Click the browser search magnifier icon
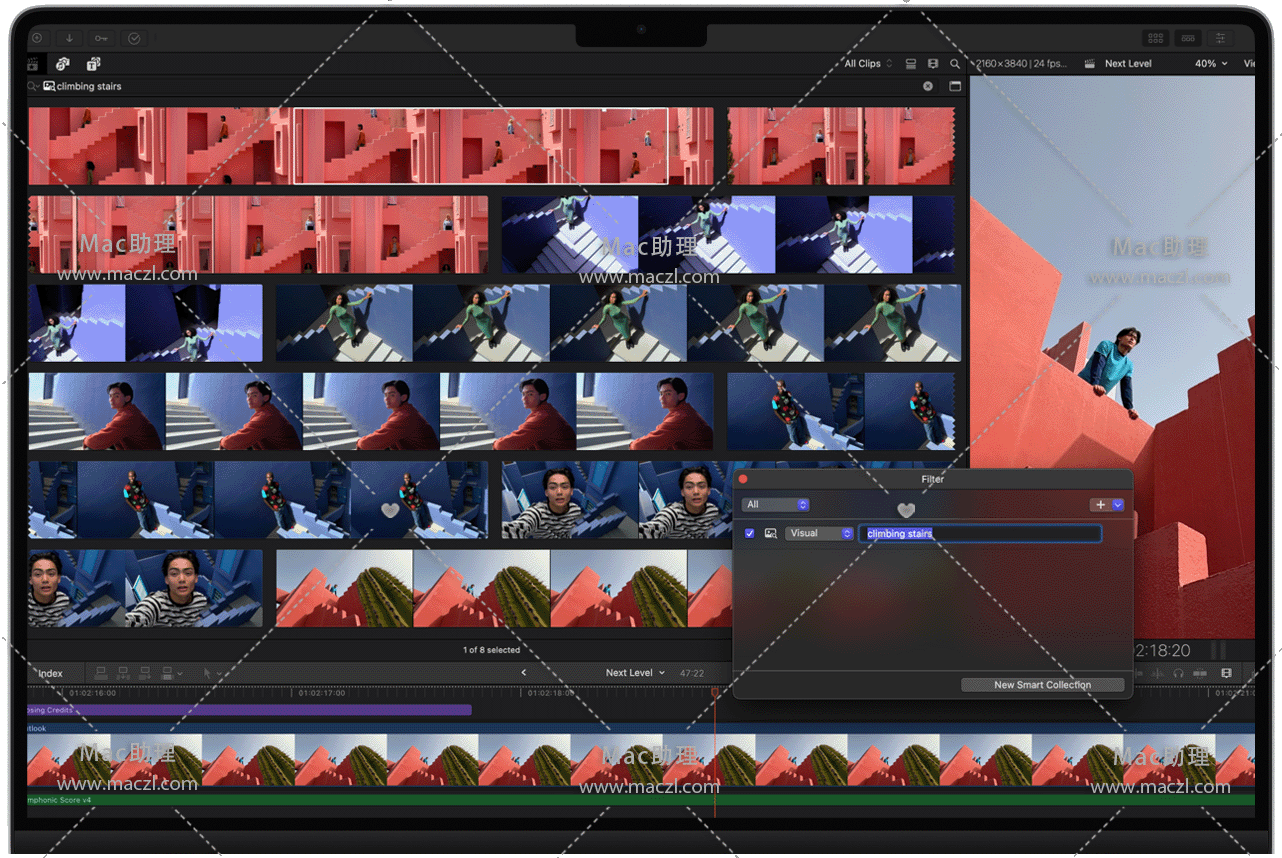Viewport: 1282px width, 858px height. (x=955, y=64)
